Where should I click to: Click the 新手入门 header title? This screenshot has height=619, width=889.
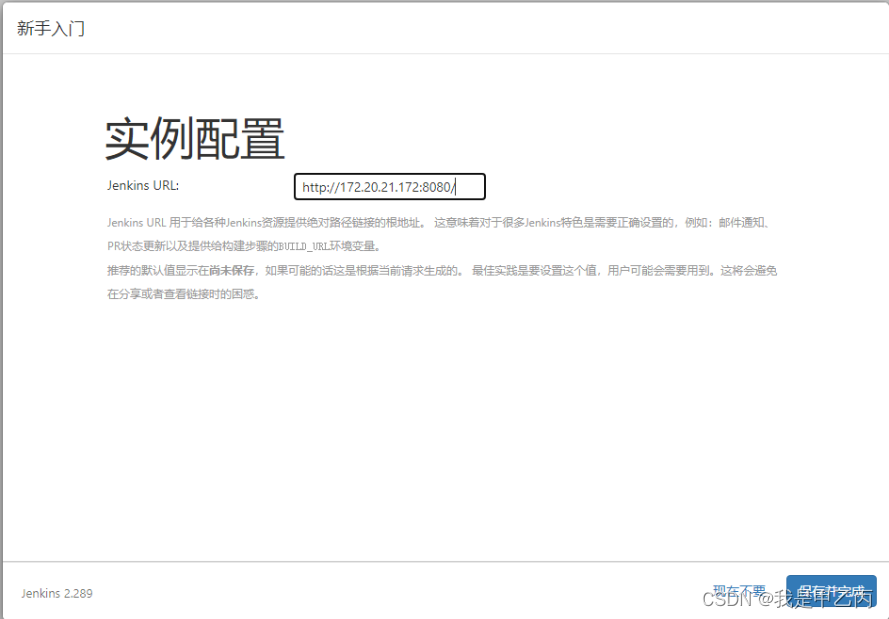coord(51,28)
